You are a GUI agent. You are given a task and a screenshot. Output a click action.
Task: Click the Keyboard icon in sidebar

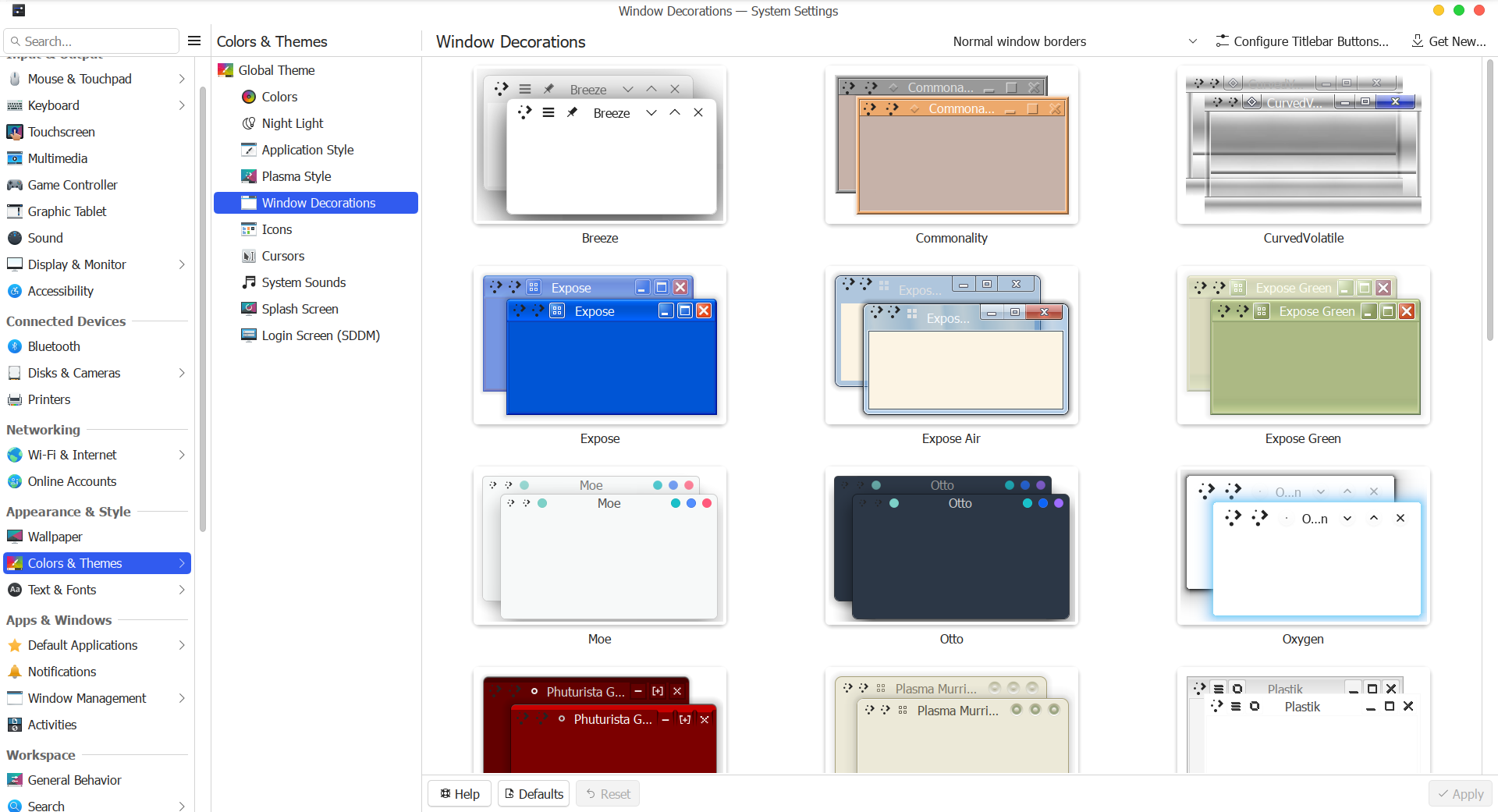[15, 105]
